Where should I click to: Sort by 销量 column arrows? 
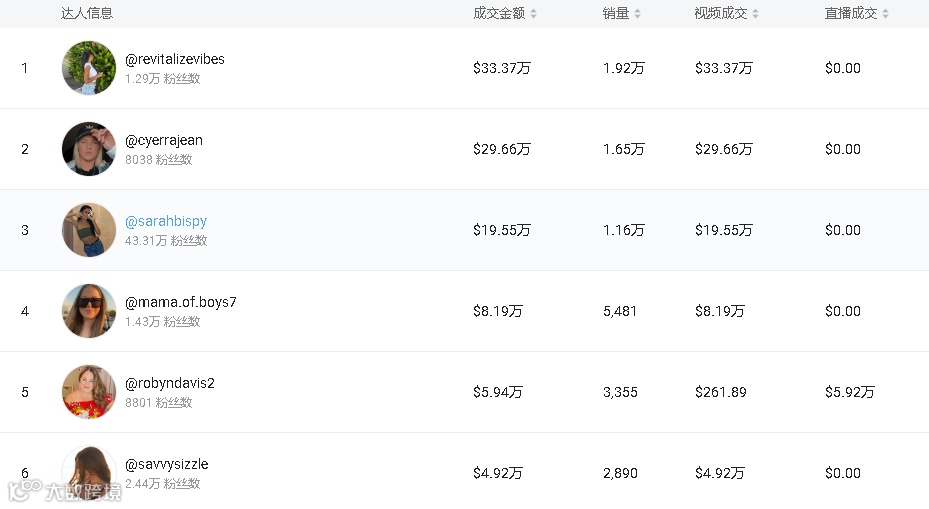(x=637, y=14)
